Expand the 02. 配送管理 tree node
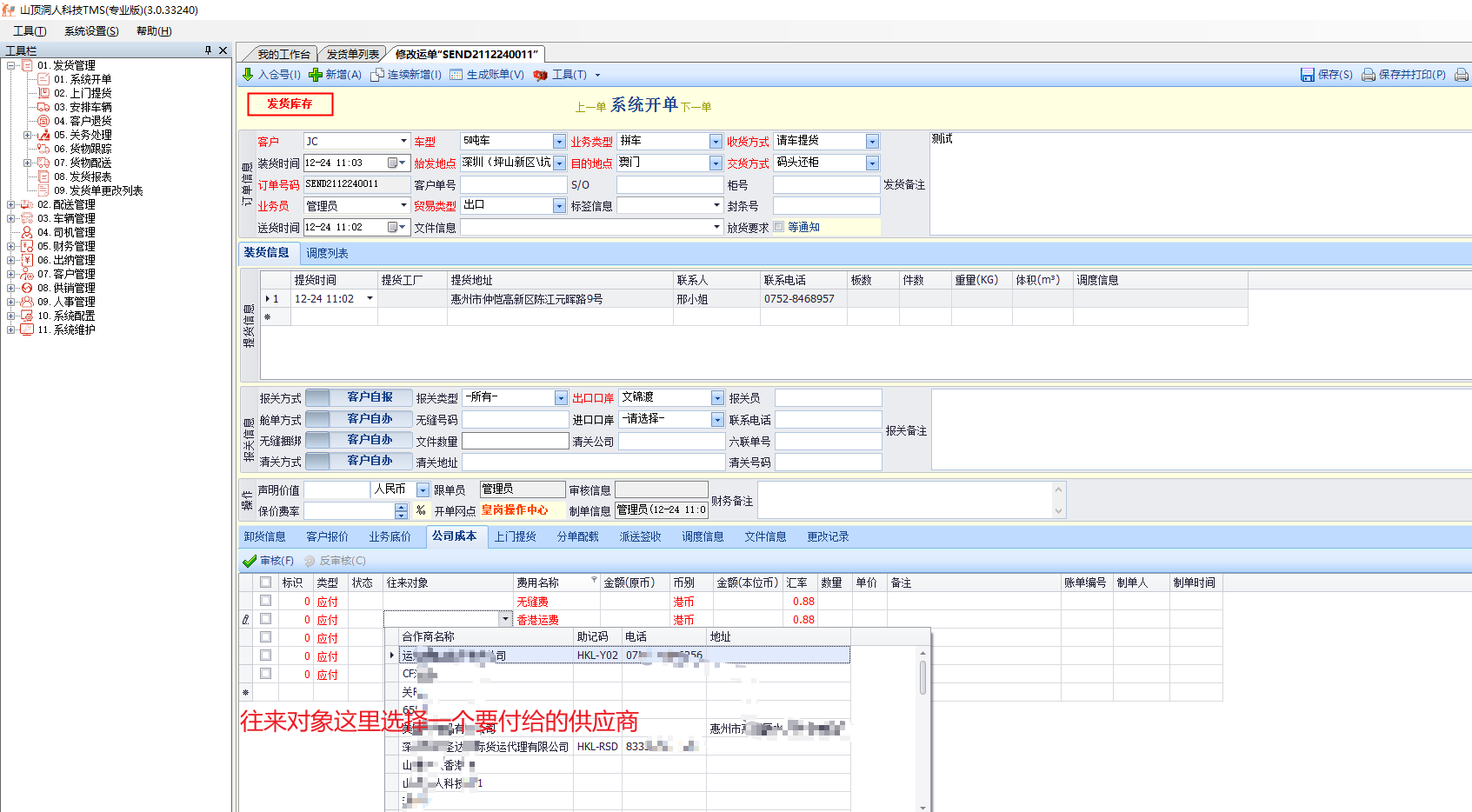Image resolution: width=1472 pixels, height=812 pixels. coord(11,205)
